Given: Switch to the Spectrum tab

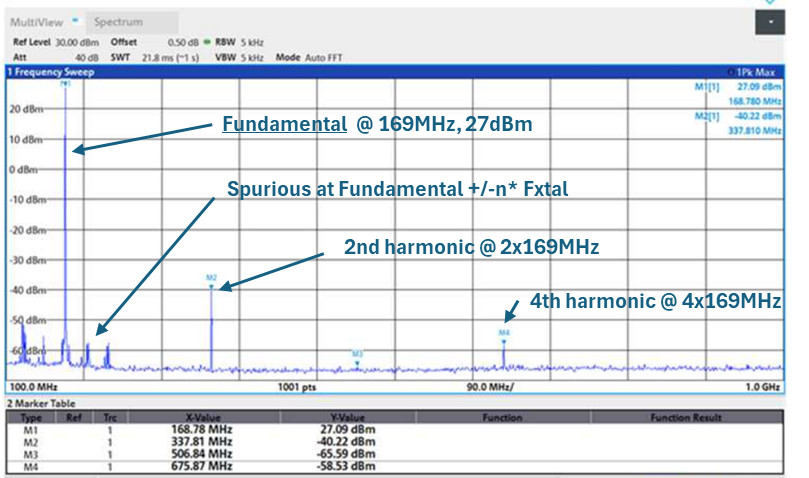Looking at the screenshot, I should (118, 21).
